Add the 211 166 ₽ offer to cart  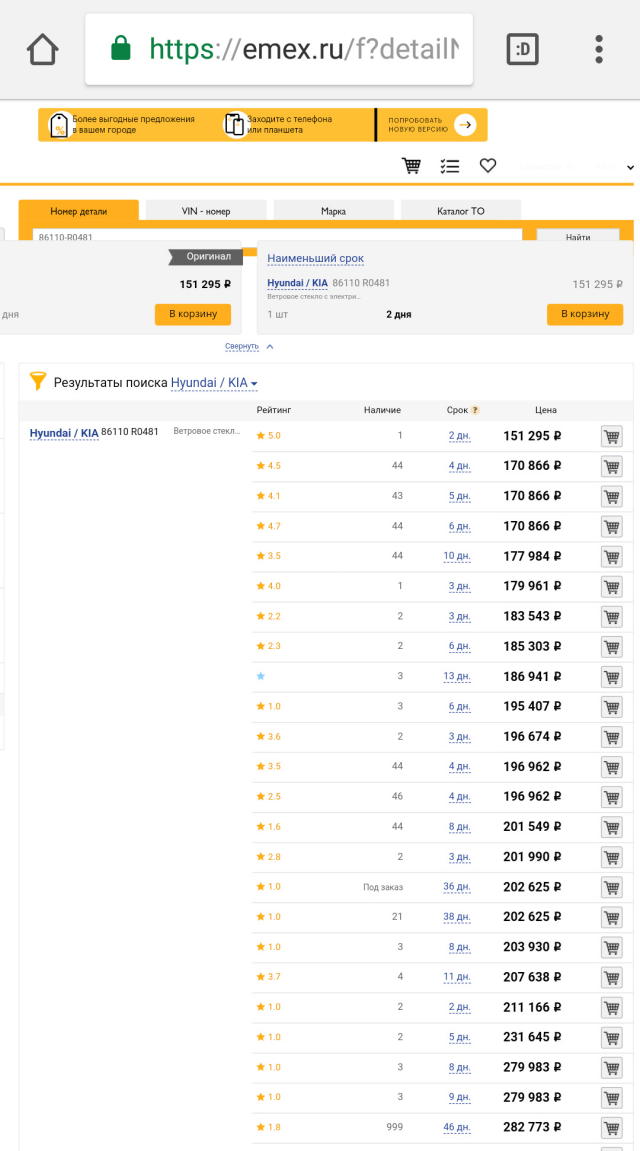[x=611, y=1009]
